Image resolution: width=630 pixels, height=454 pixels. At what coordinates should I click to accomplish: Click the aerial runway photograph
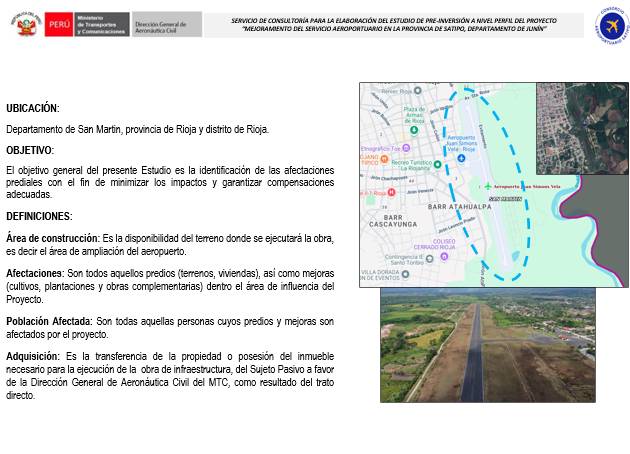click(x=488, y=345)
